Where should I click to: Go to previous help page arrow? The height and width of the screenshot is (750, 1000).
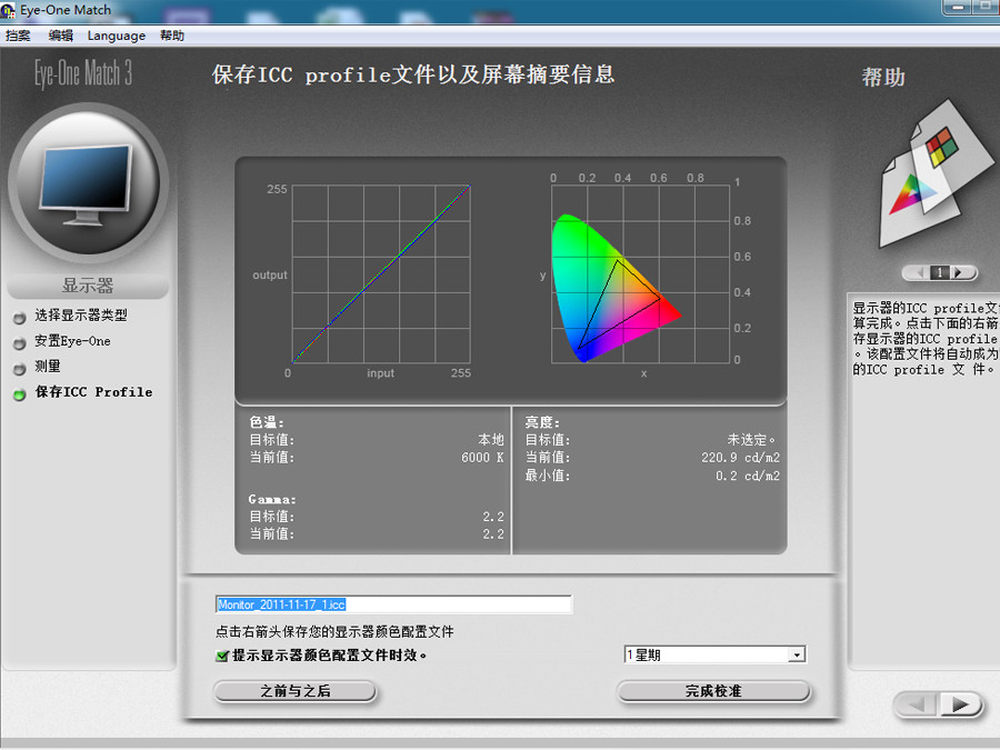[x=917, y=273]
